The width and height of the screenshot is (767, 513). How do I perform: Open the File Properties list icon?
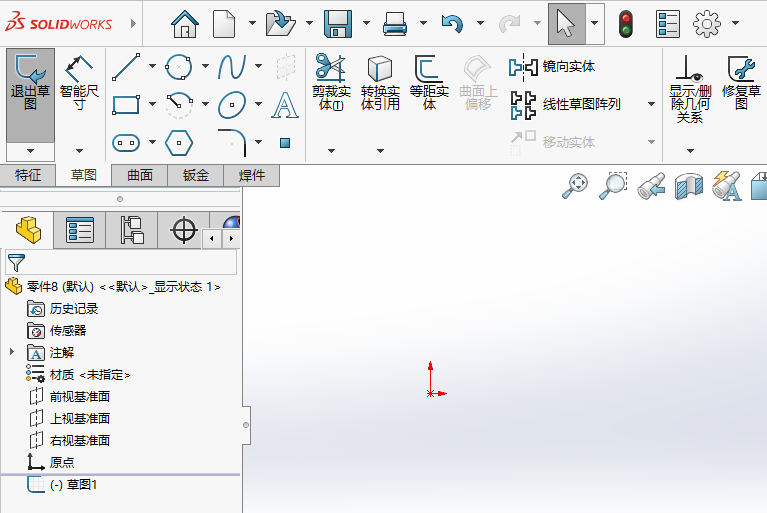668,23
